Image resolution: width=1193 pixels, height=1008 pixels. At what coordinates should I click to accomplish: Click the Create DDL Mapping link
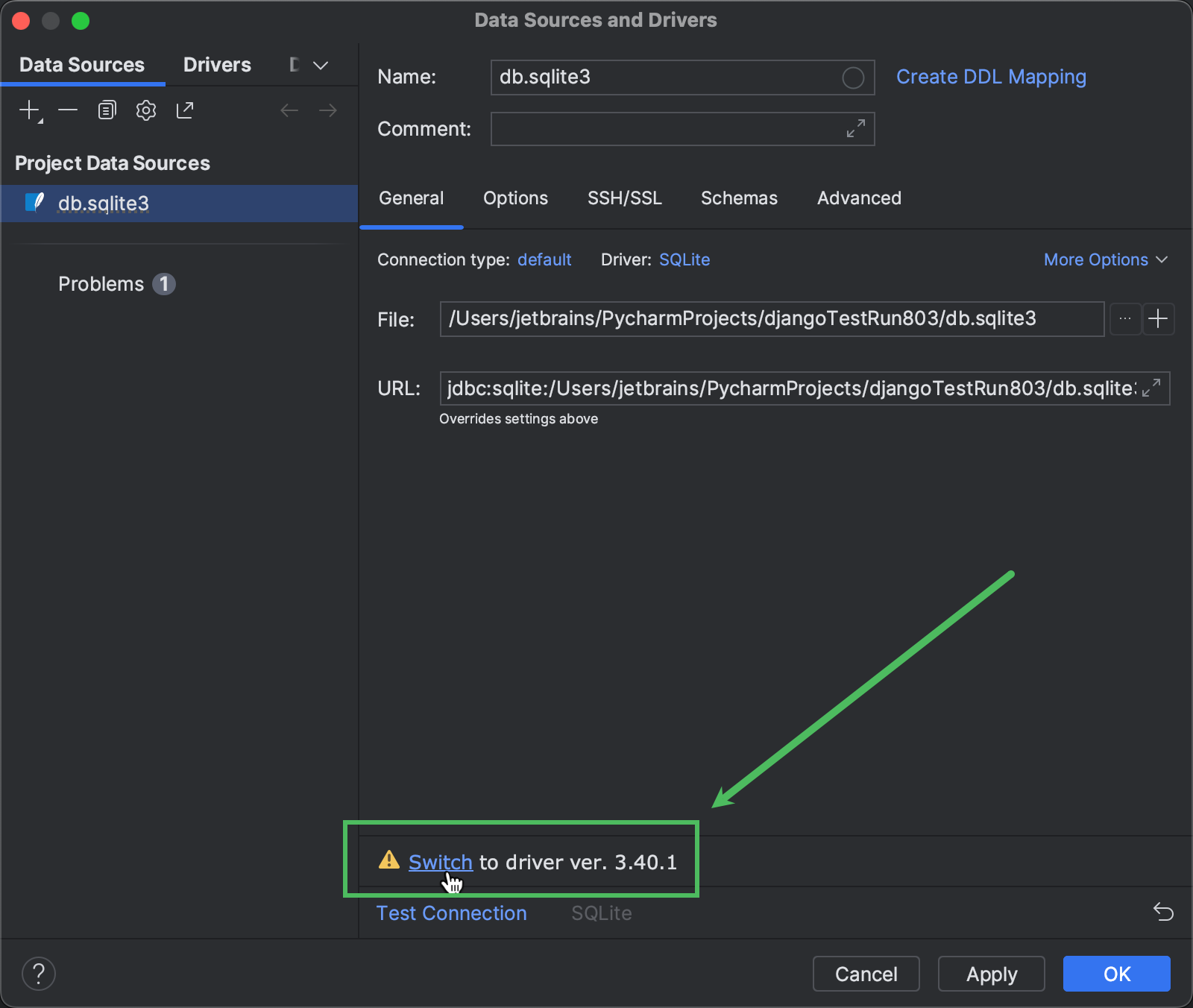[991, 77]
